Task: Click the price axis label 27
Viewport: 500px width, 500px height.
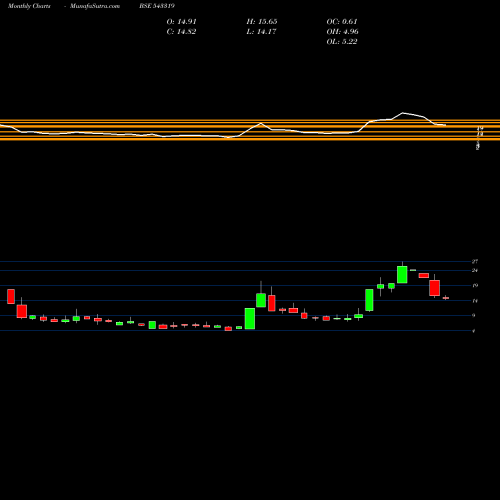Action: 475,262
